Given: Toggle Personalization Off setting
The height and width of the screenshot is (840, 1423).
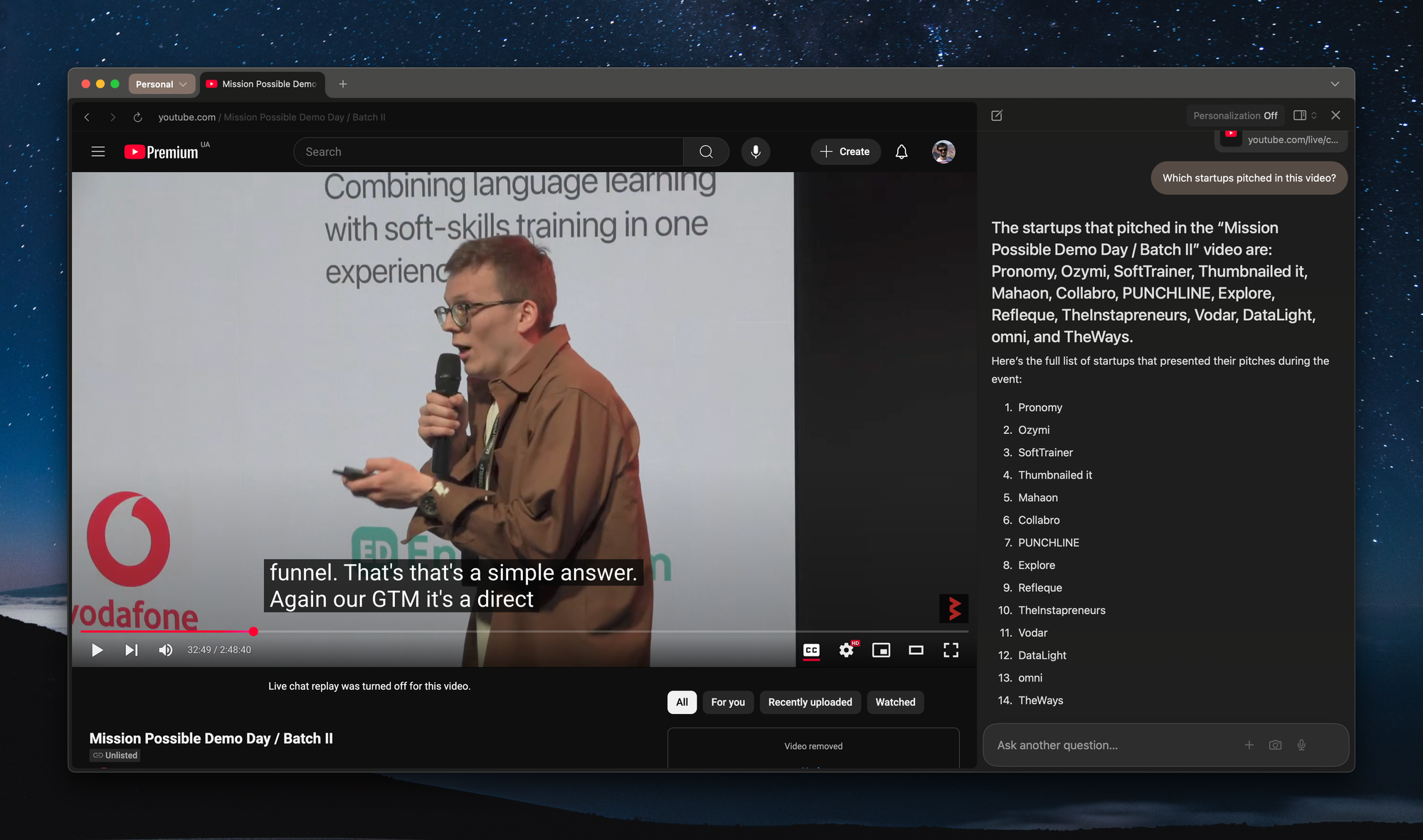Looking at the screenshot, I should pyautogui.click(x=1235, y=115).
